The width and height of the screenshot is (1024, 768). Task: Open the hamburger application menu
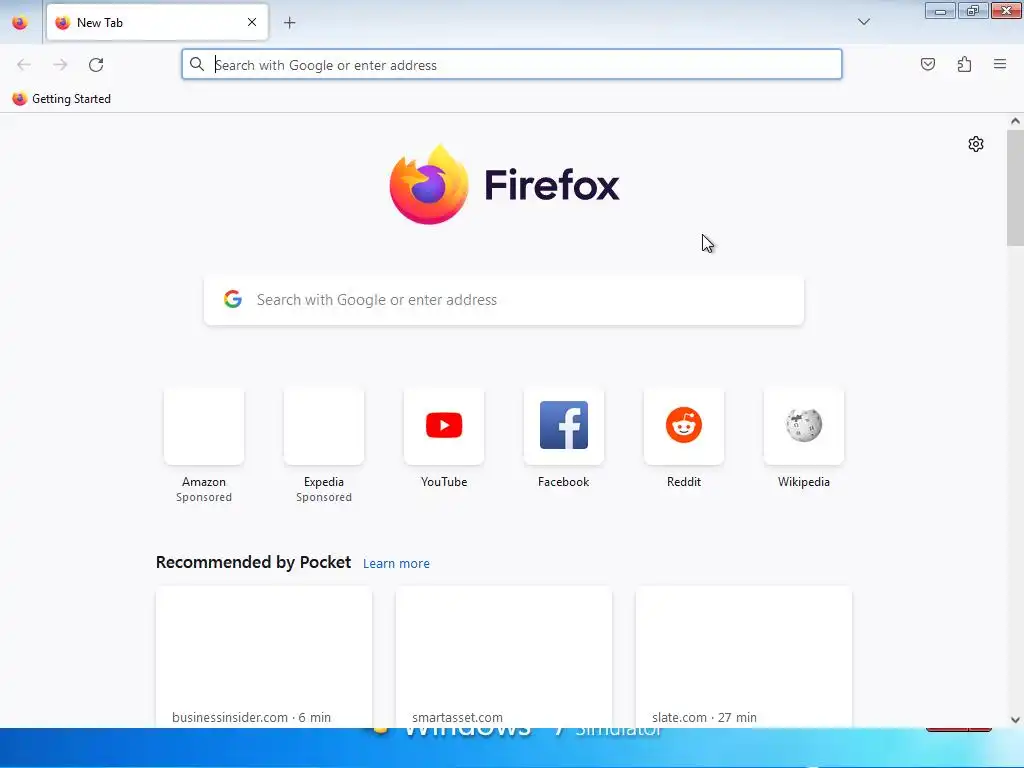point(1000,64)
